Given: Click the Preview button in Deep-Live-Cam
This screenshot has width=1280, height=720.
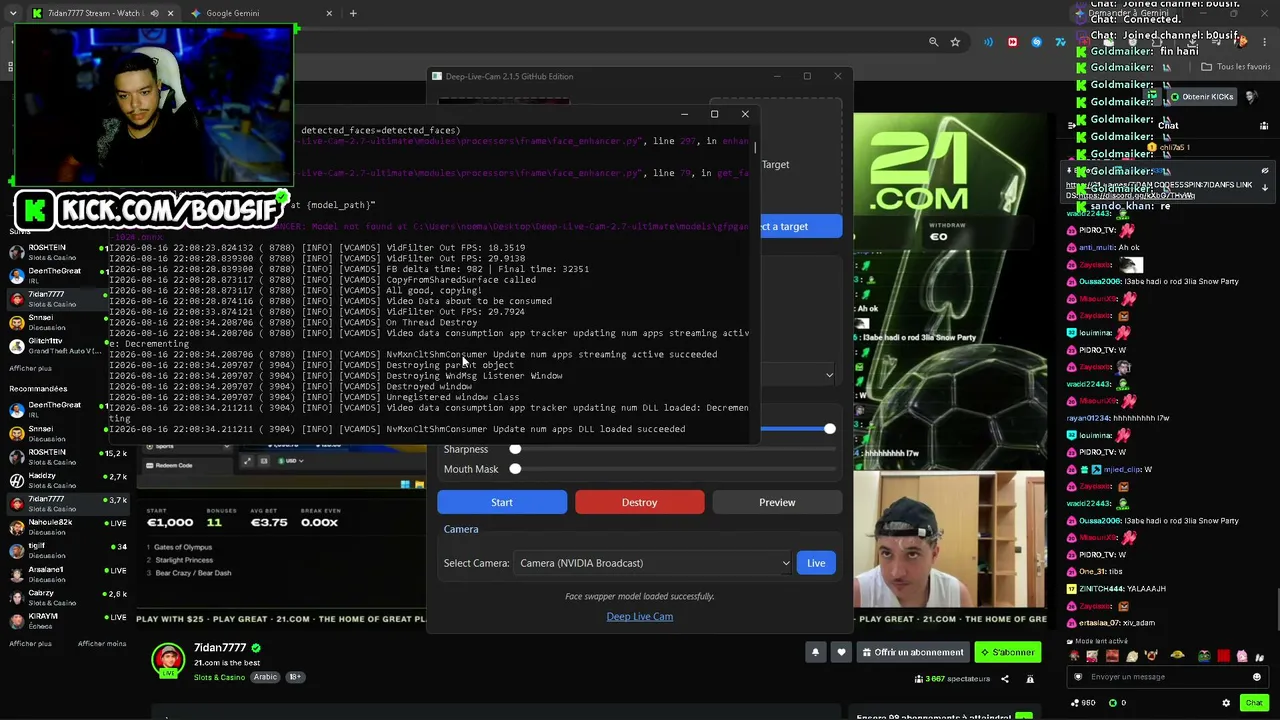Looking at the screenshot, I should pos(777,502).
